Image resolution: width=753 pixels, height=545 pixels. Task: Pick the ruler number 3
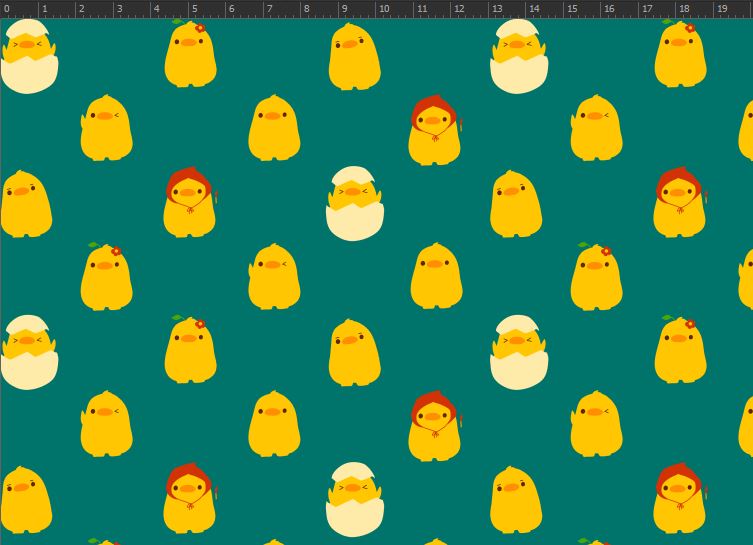pos(120,9)
